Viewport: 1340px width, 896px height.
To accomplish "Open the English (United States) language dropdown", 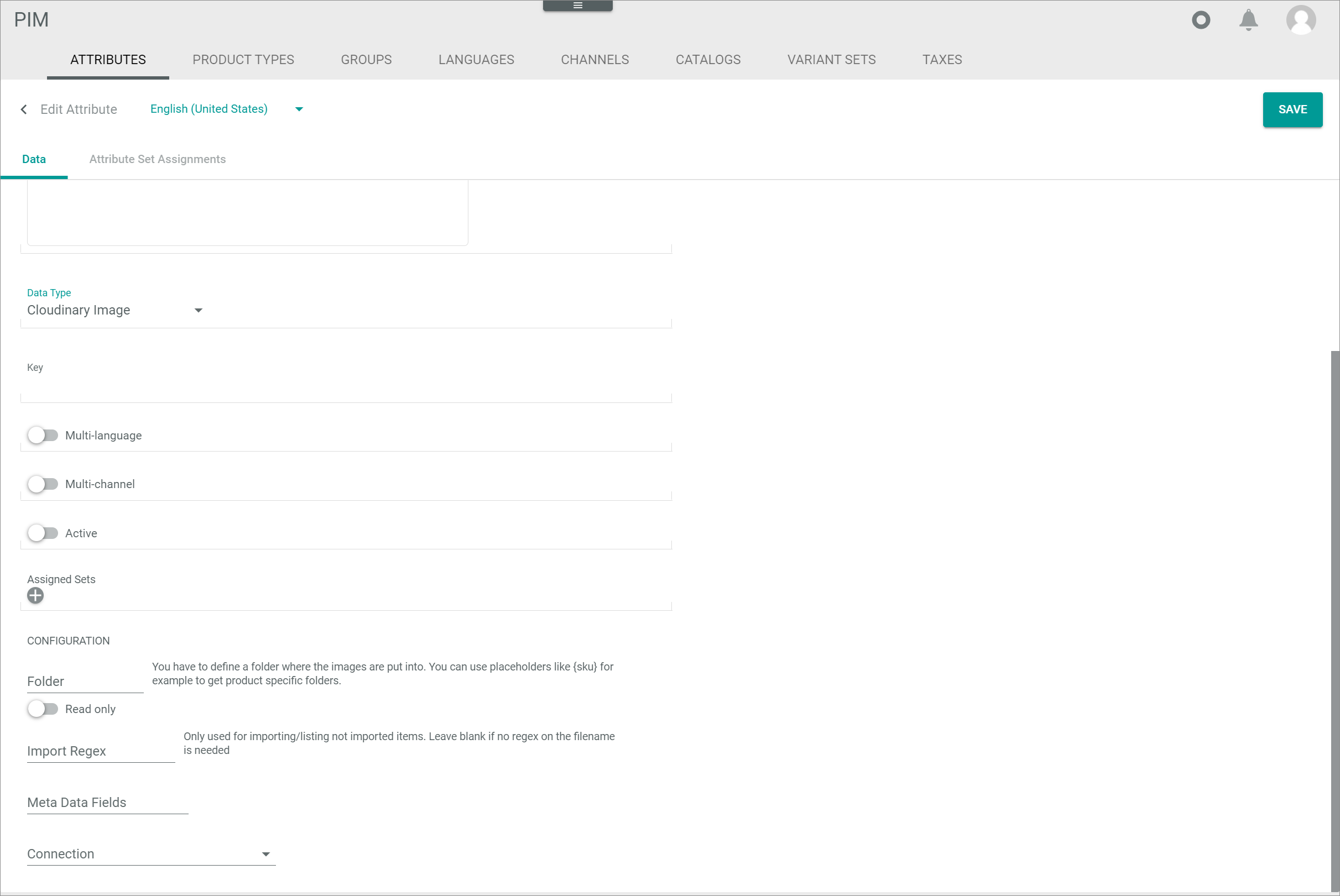I will (226, 108).
